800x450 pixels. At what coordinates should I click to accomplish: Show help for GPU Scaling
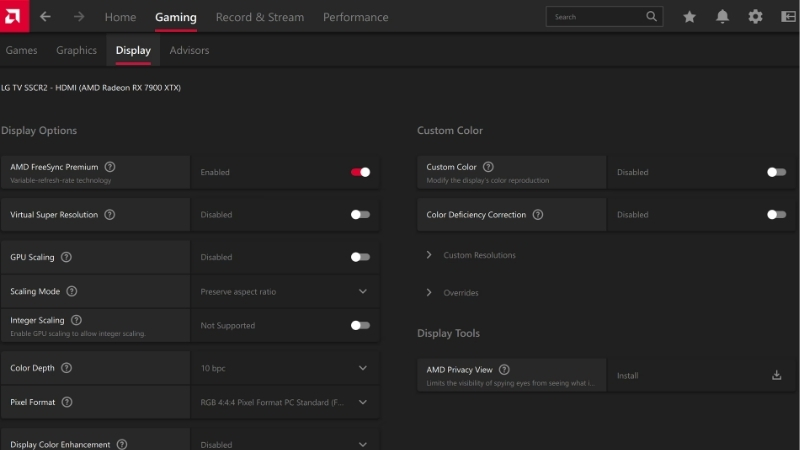click(x=66, y=257)
